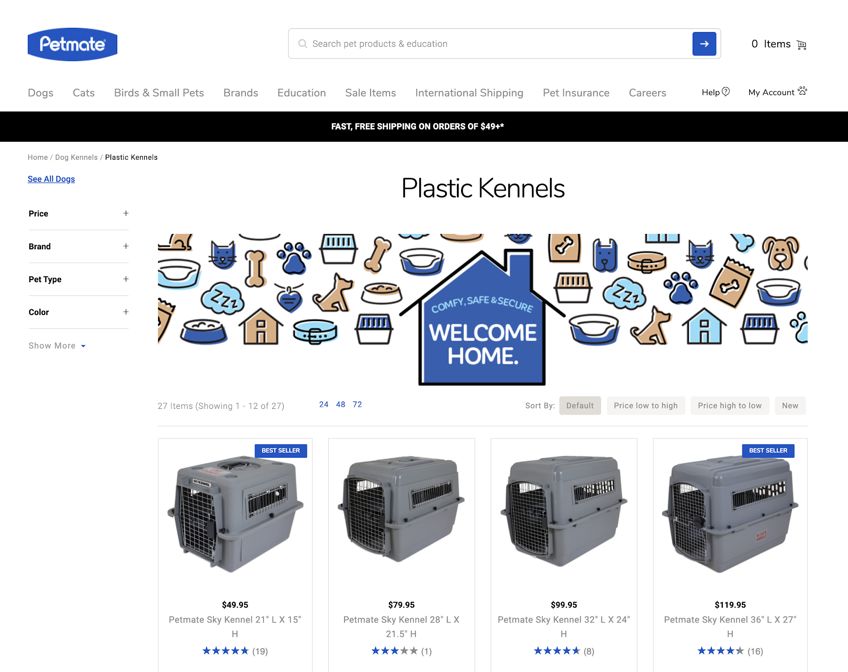Screen dimensions: 848x672
Task: Expand the Pet Type filter
Action: click(78, 279)
